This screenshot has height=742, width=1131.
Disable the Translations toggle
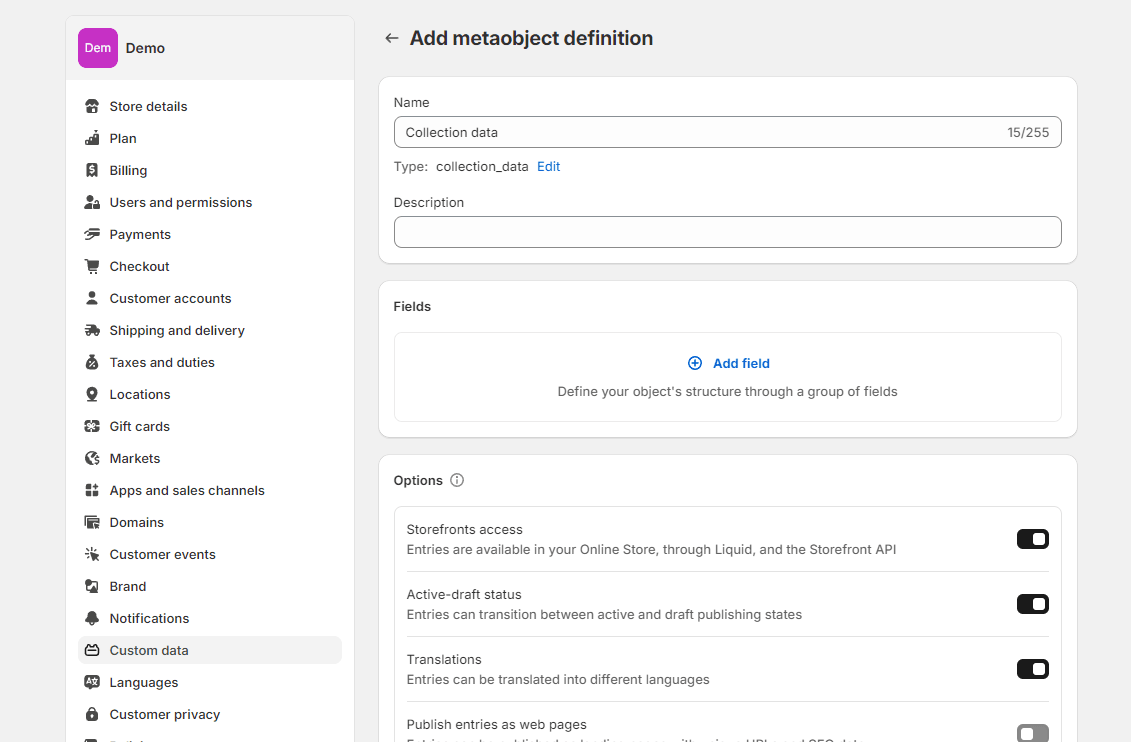[x=1032, y=668]
